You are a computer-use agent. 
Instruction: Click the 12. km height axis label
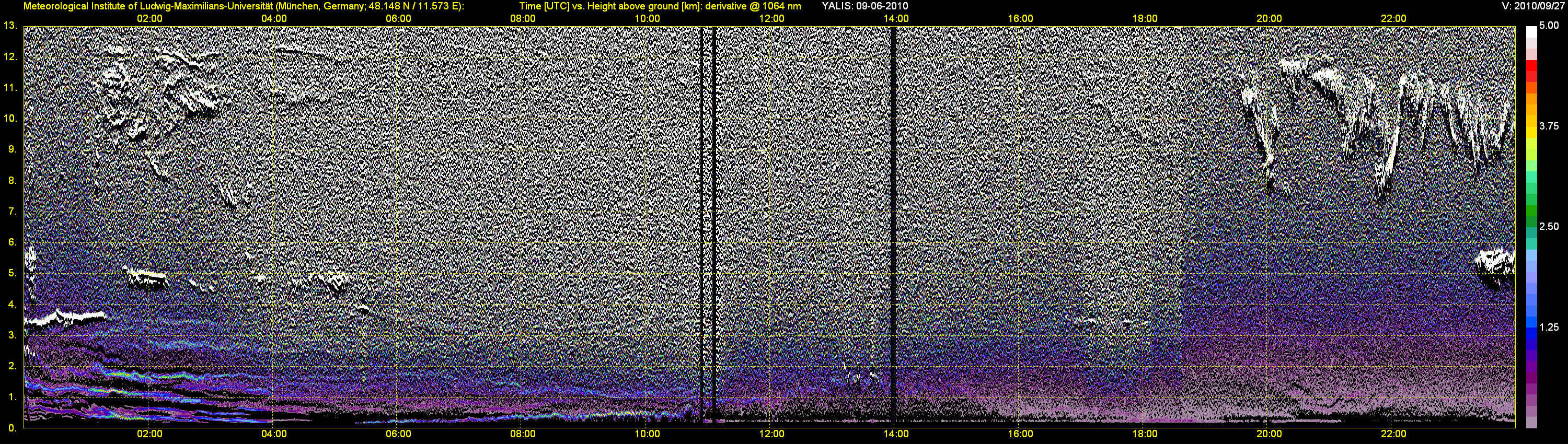click(10, 56)
